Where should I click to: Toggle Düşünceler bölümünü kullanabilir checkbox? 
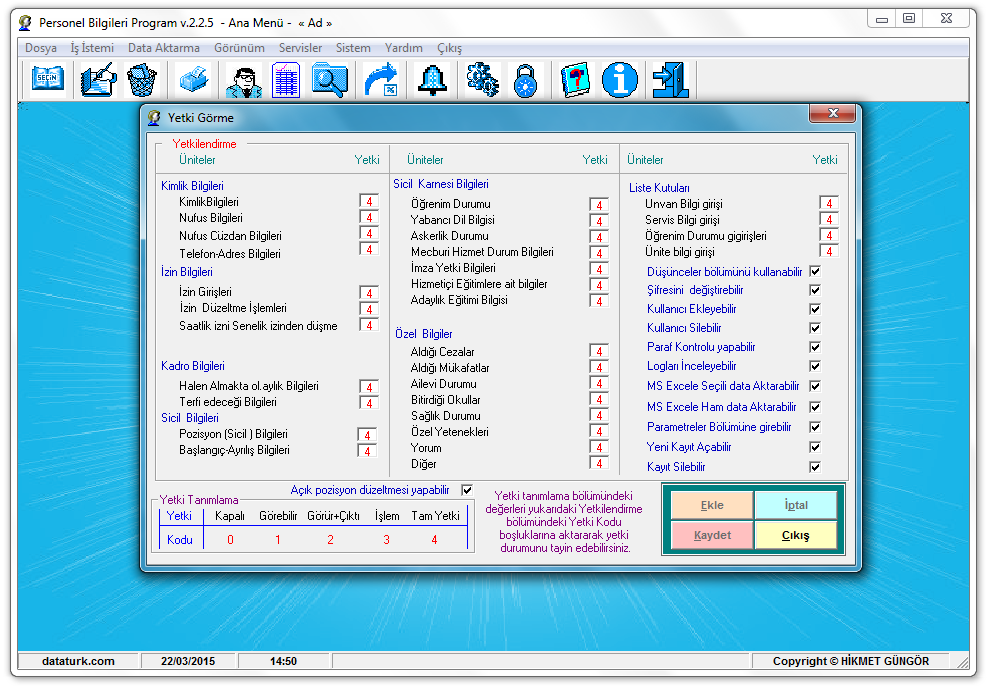tap(815, 271)
